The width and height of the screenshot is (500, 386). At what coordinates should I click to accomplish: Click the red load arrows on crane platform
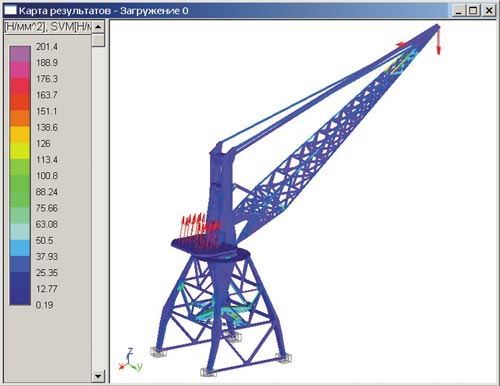pyautogui.click(x=201, y=231)
